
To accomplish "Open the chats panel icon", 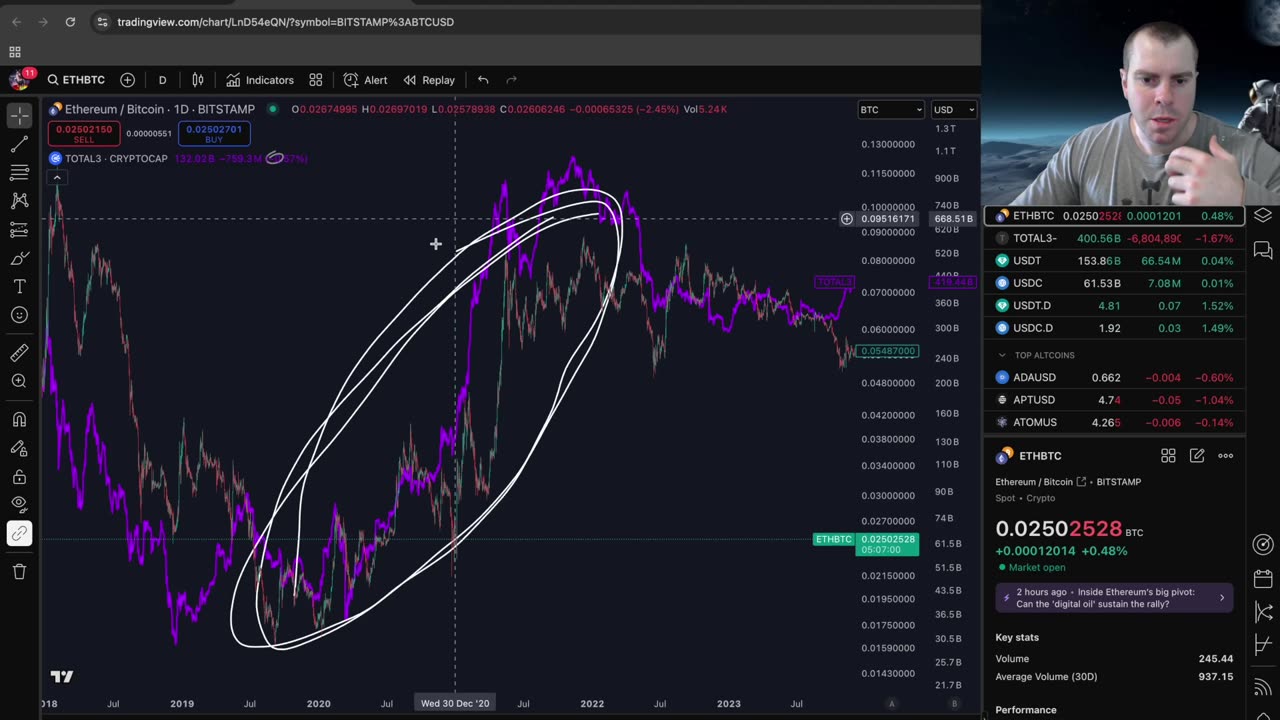I will tap(1263, 251).
